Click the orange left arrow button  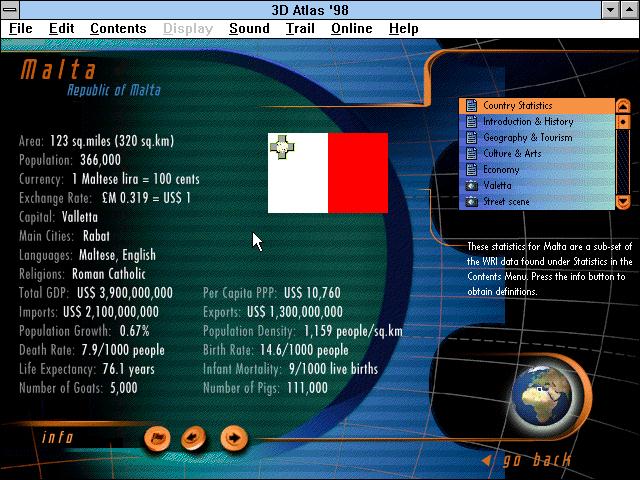(193, 438)
